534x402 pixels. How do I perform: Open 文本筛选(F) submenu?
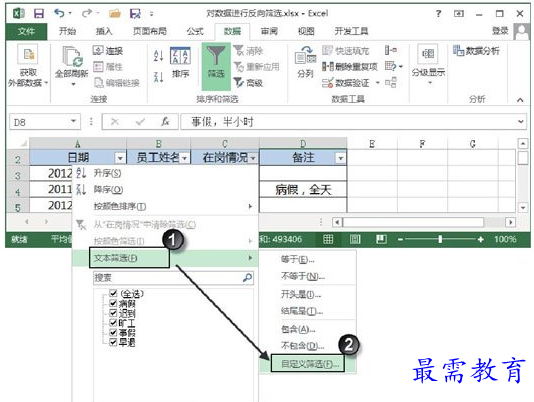[165, 258]
